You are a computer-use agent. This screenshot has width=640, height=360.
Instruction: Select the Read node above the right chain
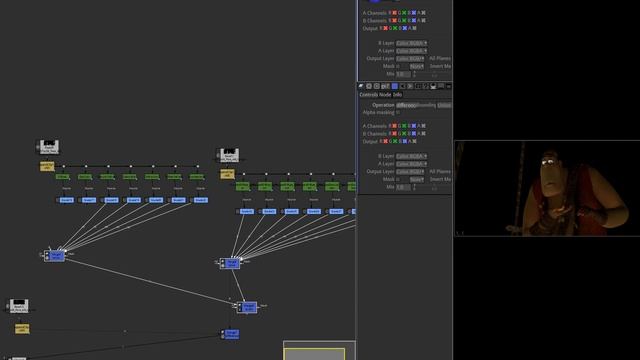pyautogui.click(x=229, y=155)
